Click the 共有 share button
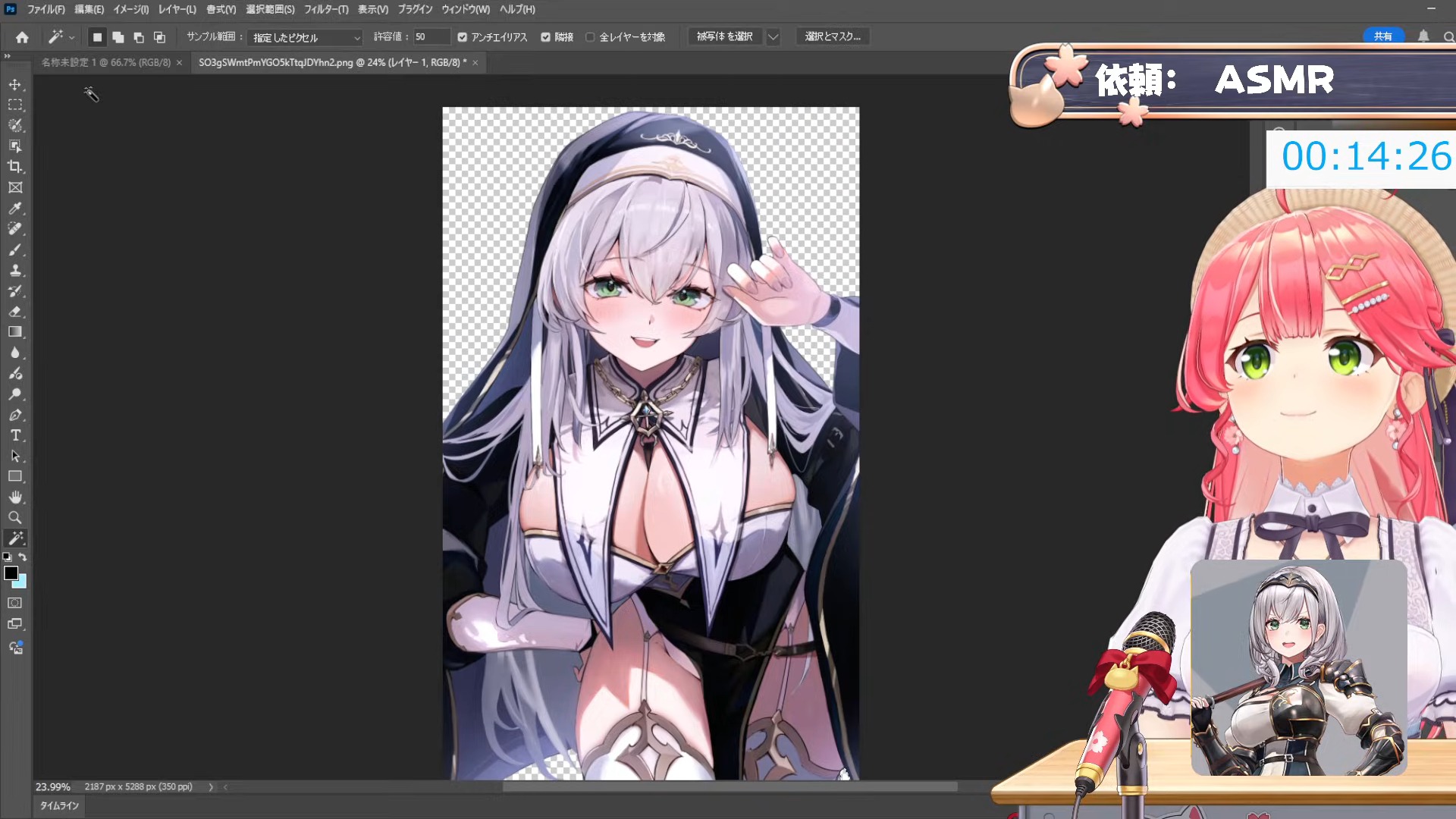The image size is (1456, 819). (1383, 36)
